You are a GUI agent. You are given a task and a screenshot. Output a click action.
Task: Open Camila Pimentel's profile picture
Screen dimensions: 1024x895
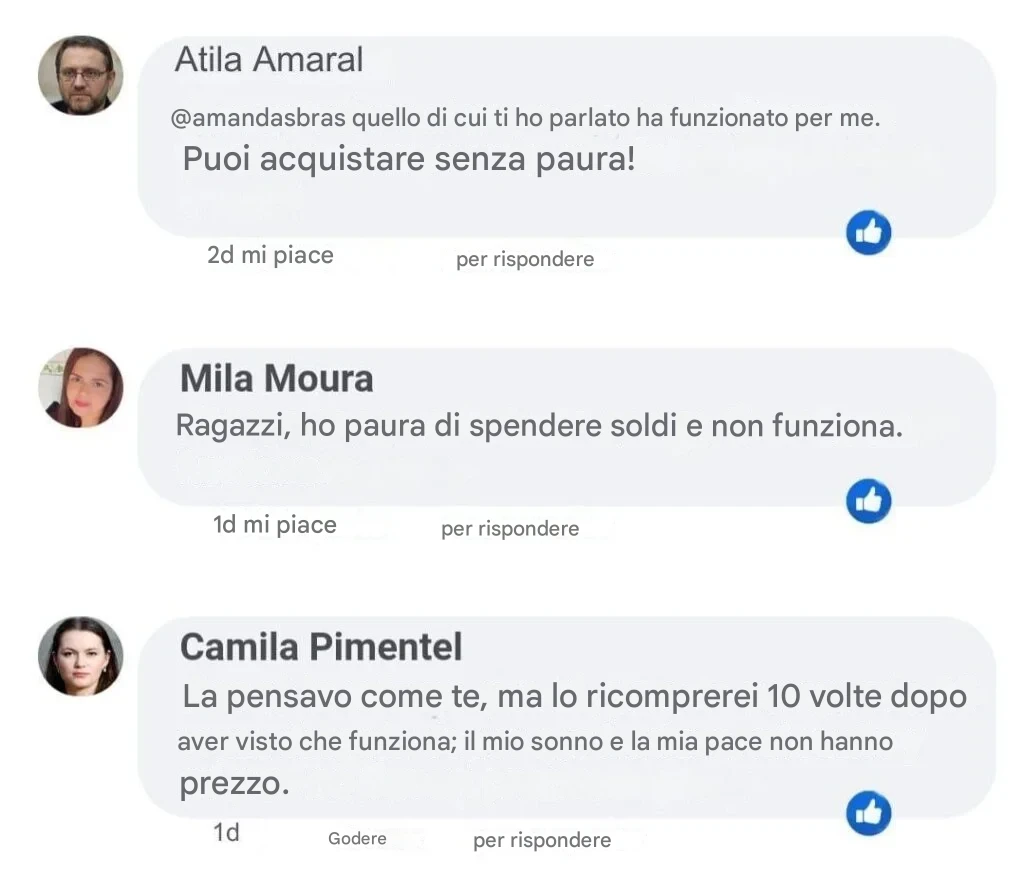(81, 656)
